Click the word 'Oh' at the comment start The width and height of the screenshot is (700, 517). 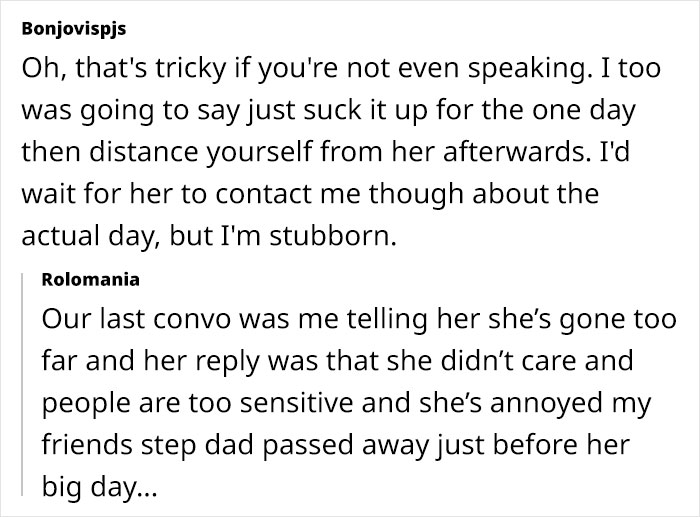tap(39, 72)
